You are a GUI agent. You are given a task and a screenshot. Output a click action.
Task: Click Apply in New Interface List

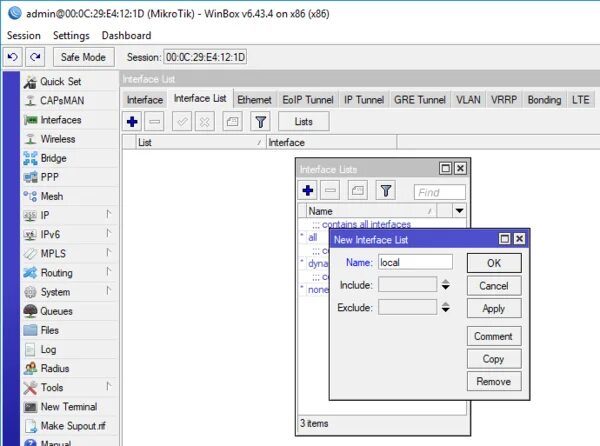494,308
